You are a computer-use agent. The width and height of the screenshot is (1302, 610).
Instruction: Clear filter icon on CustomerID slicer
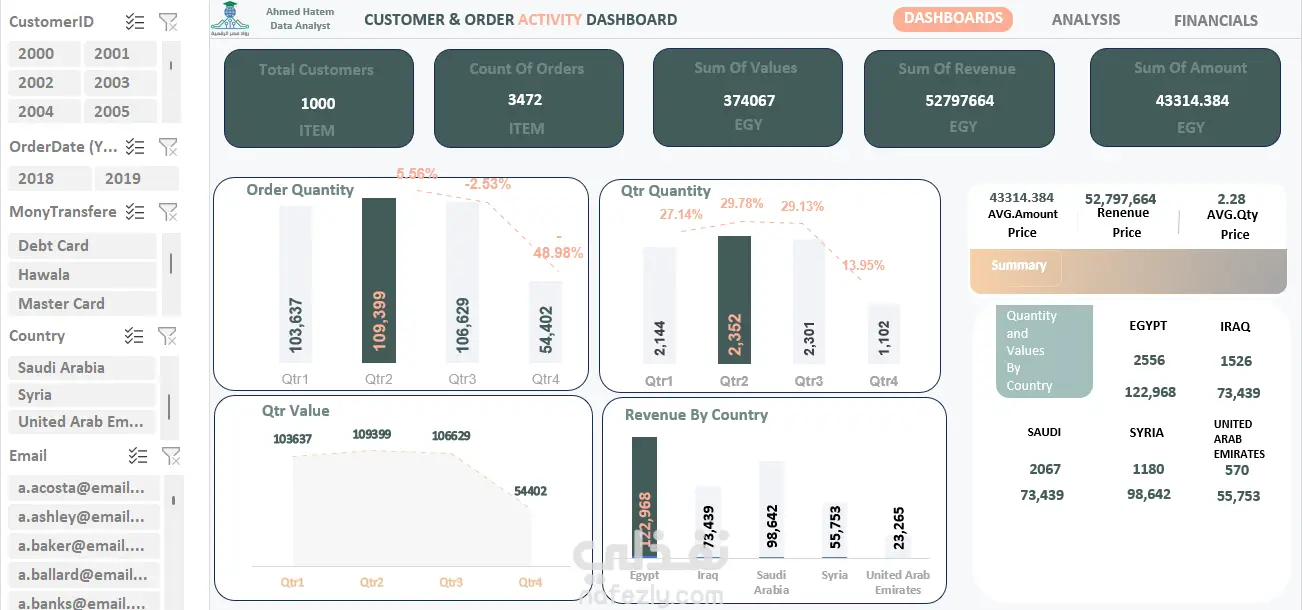coord(168,22)
